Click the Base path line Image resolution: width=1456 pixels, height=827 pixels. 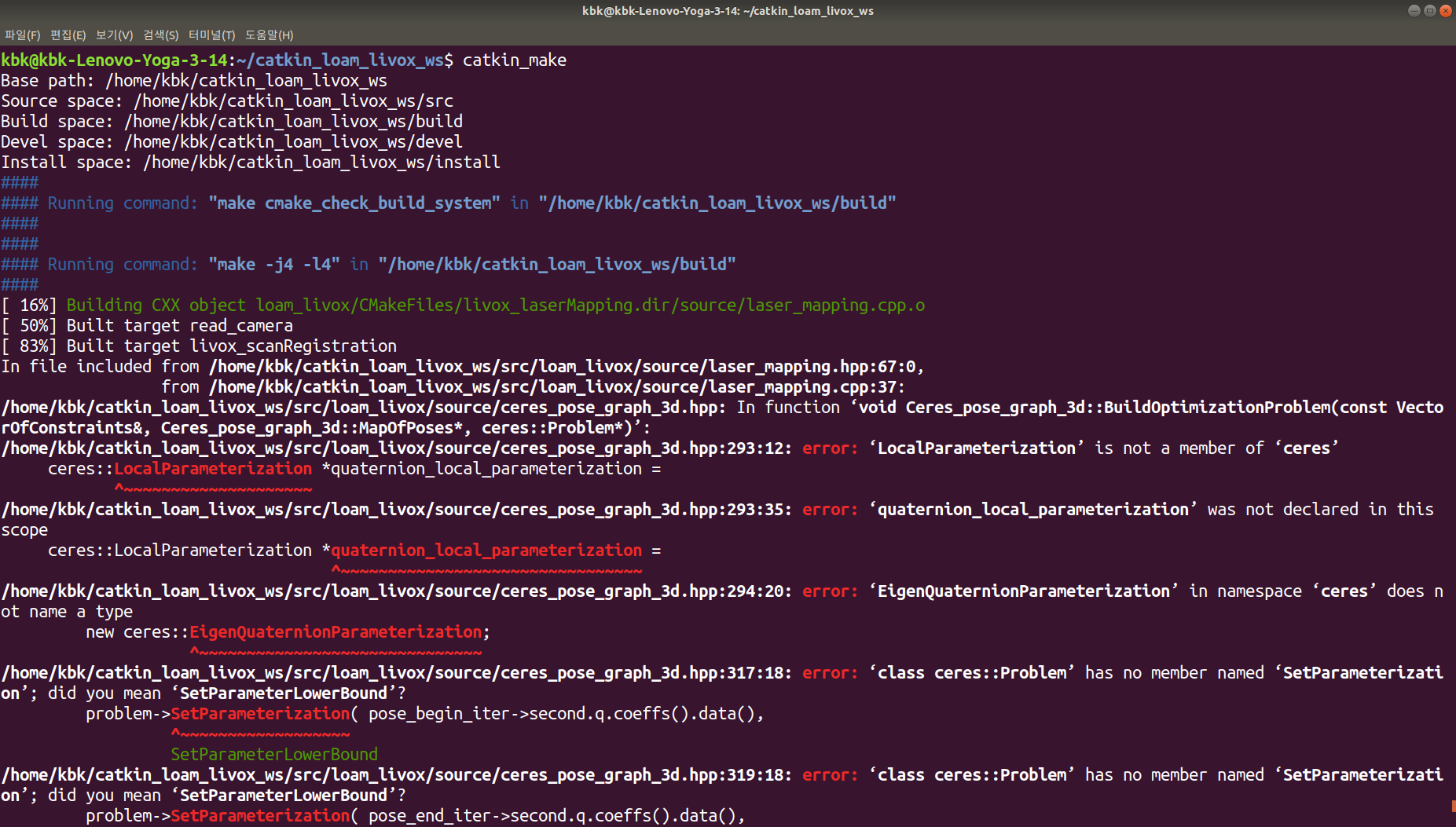coord(194,81)
